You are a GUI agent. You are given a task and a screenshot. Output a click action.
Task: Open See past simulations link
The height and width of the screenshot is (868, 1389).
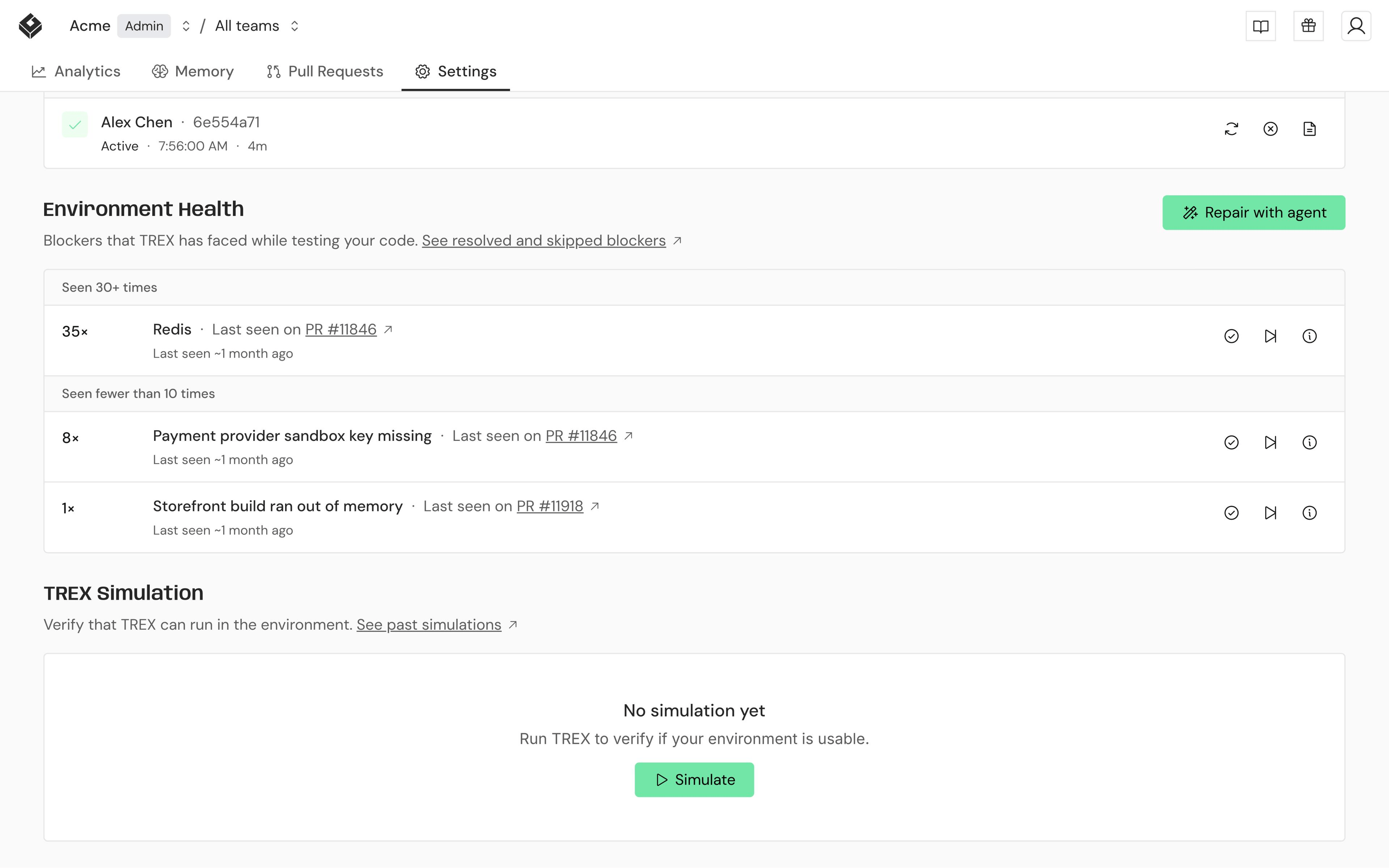coord(429,625)
